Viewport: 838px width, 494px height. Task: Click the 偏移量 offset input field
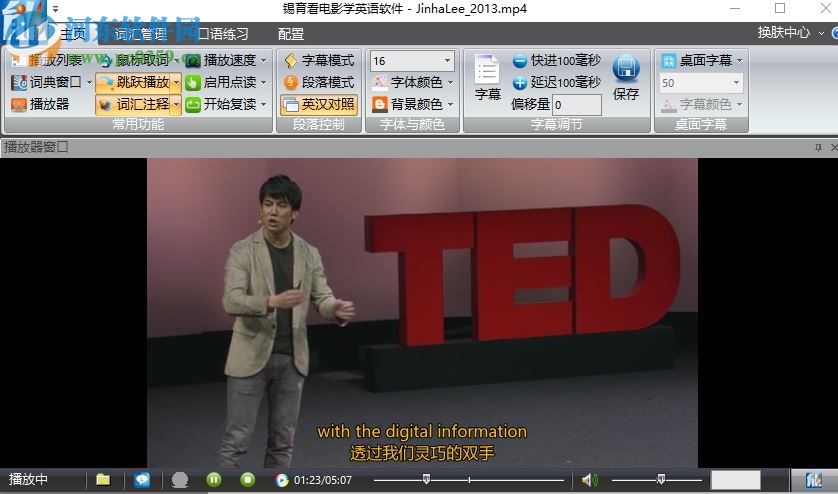[x=577, y=105]
